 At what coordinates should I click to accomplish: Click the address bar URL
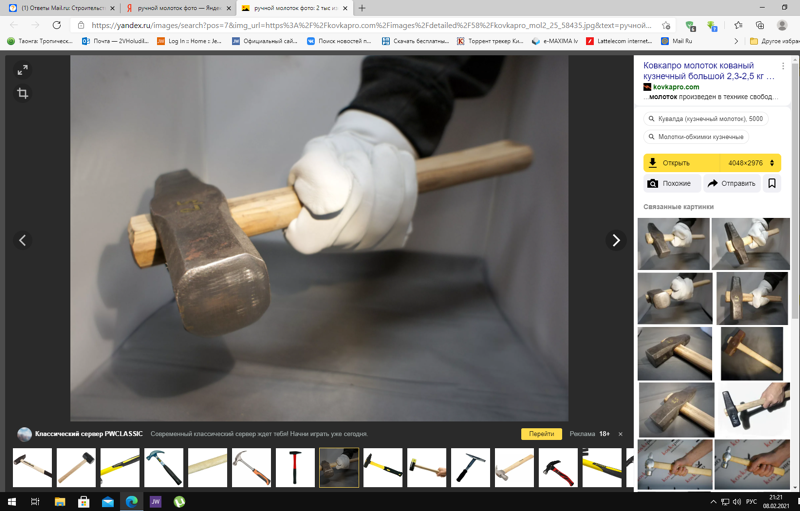point(371,25)
